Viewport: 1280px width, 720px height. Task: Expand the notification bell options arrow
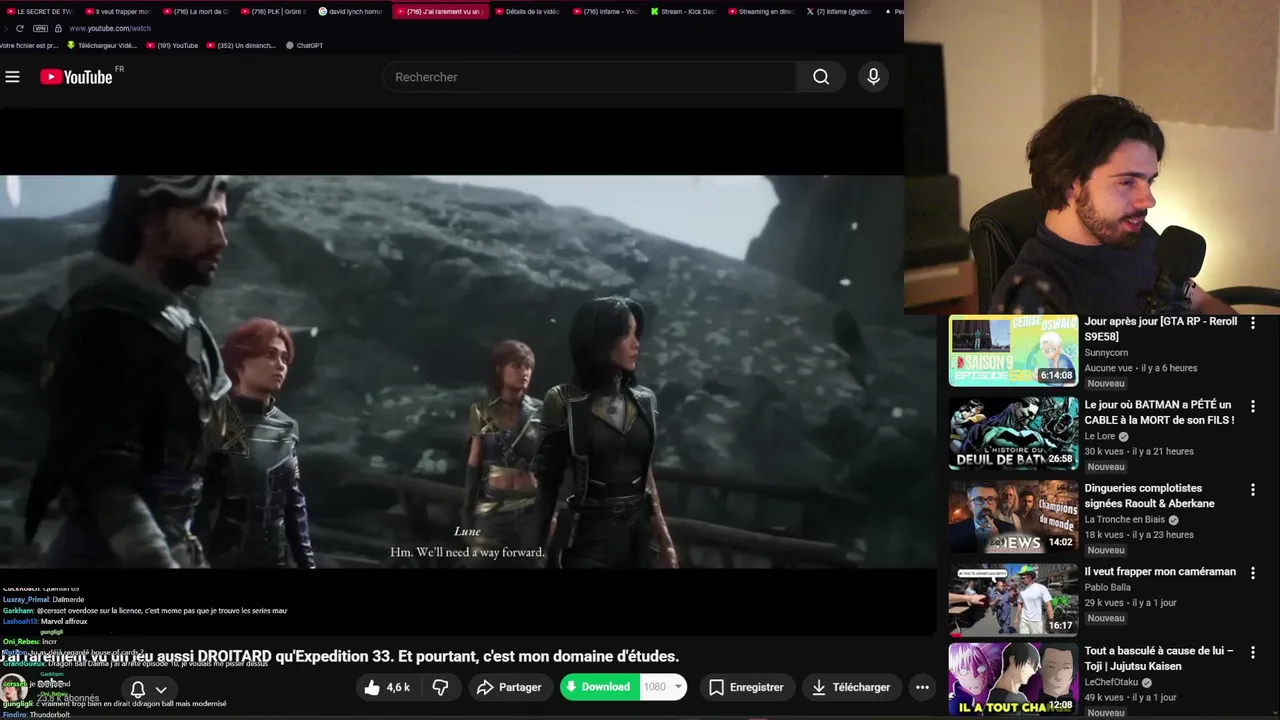click(x=161, y=689)
